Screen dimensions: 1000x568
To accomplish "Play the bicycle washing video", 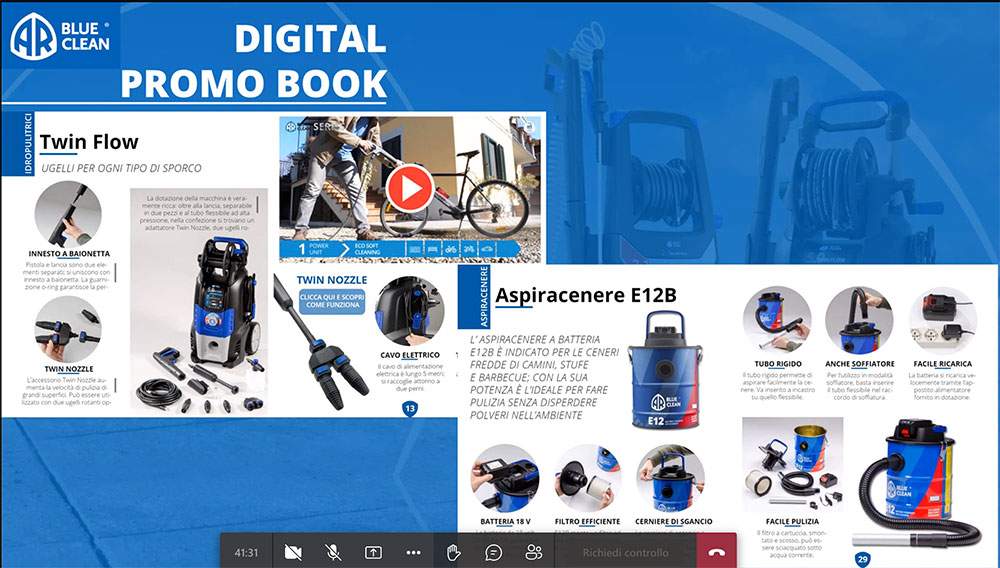I will (x=409, y=189).
